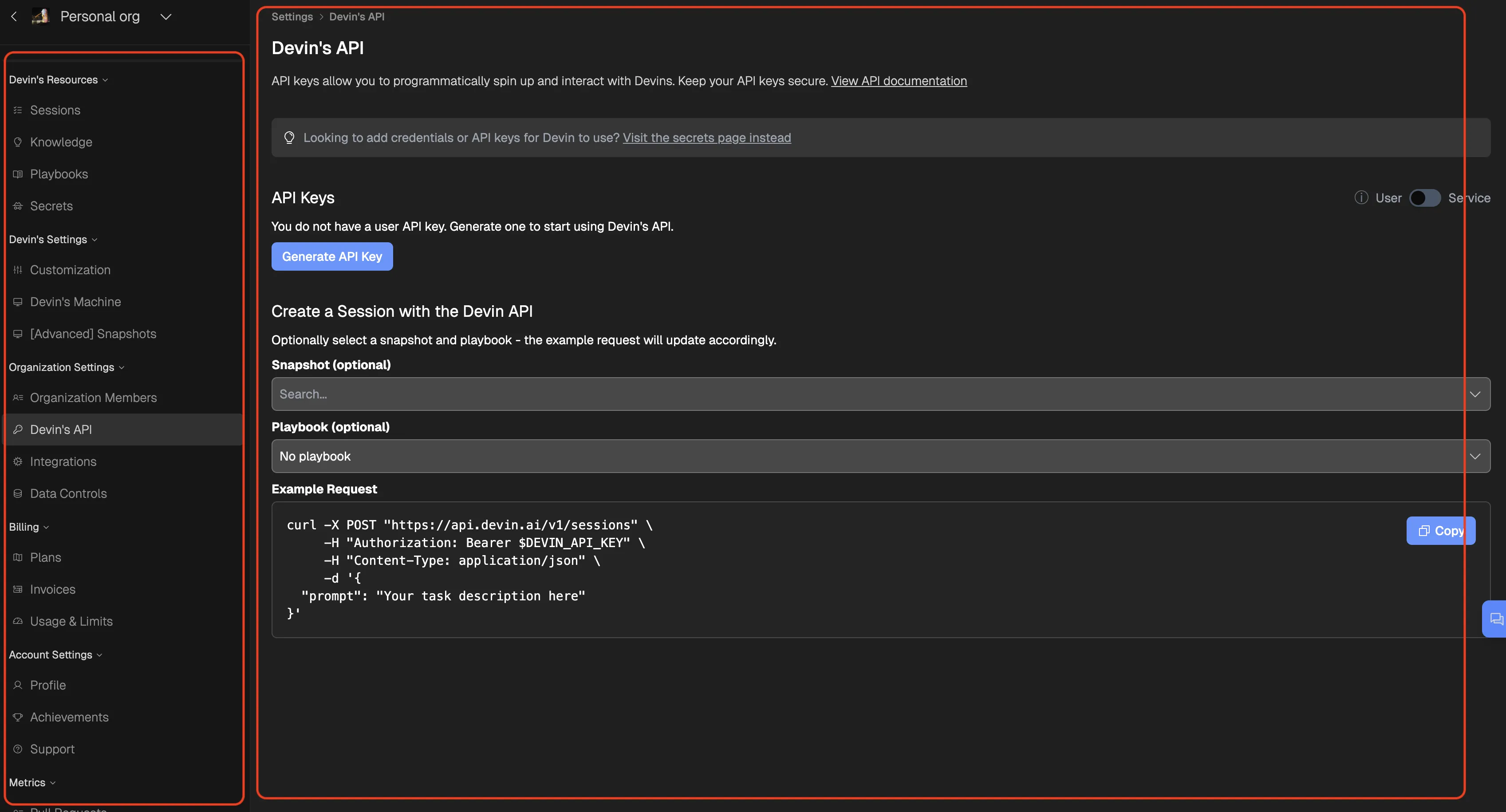Collapse the Devin's Settings section
This screenshot has width=1506, height=812.
coord(53,239)
